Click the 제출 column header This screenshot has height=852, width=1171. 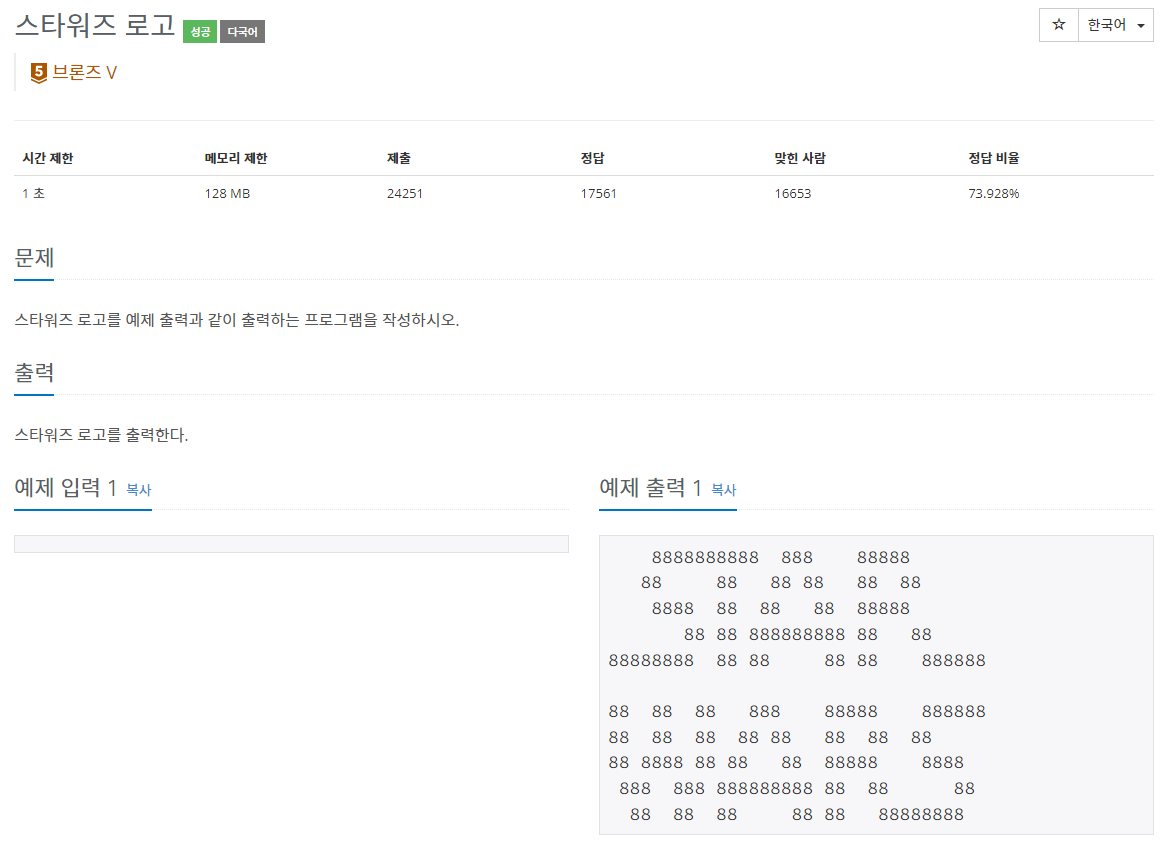tap(399, 158)
